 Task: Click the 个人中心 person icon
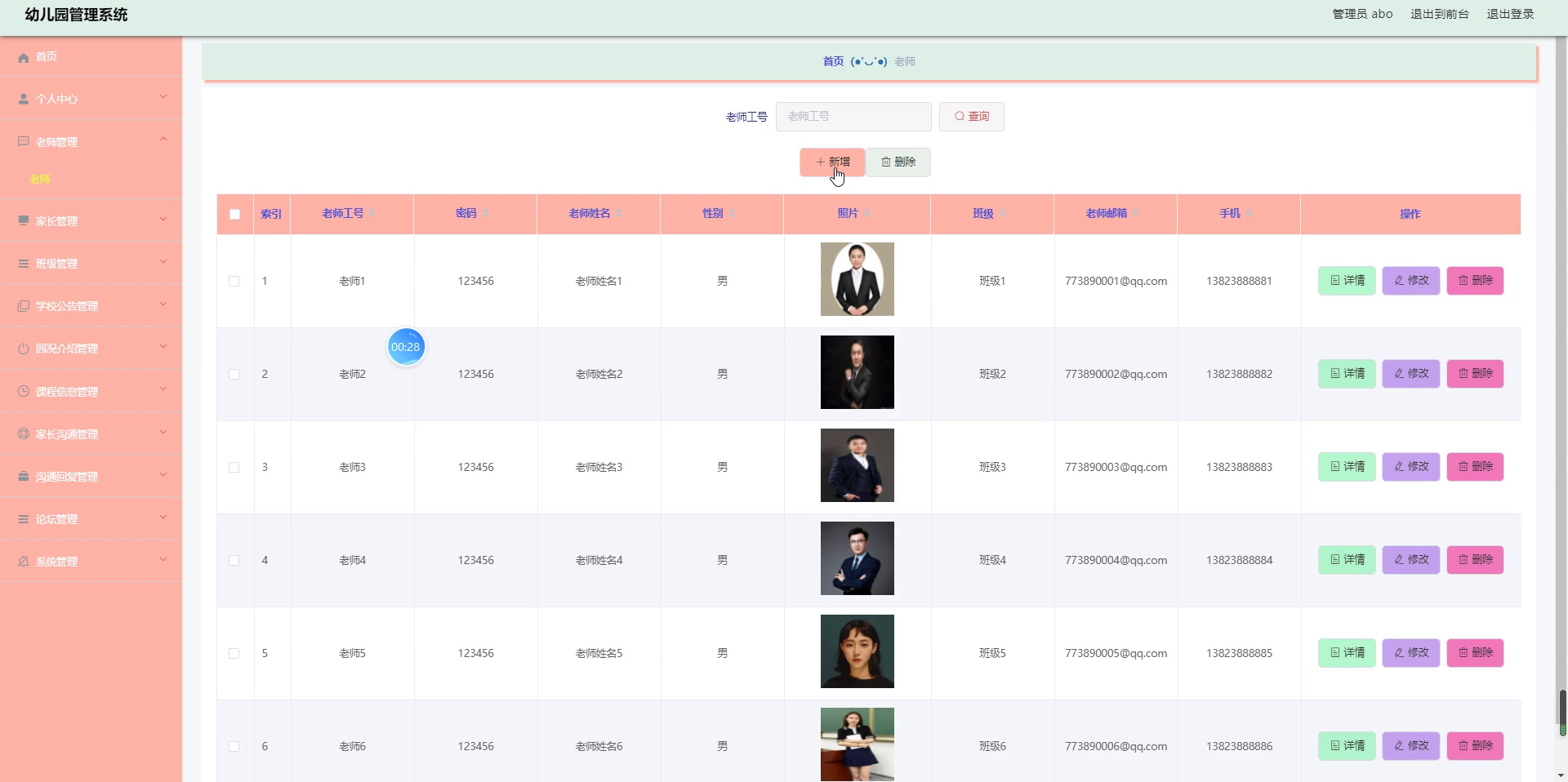click(x=23, y=99)
